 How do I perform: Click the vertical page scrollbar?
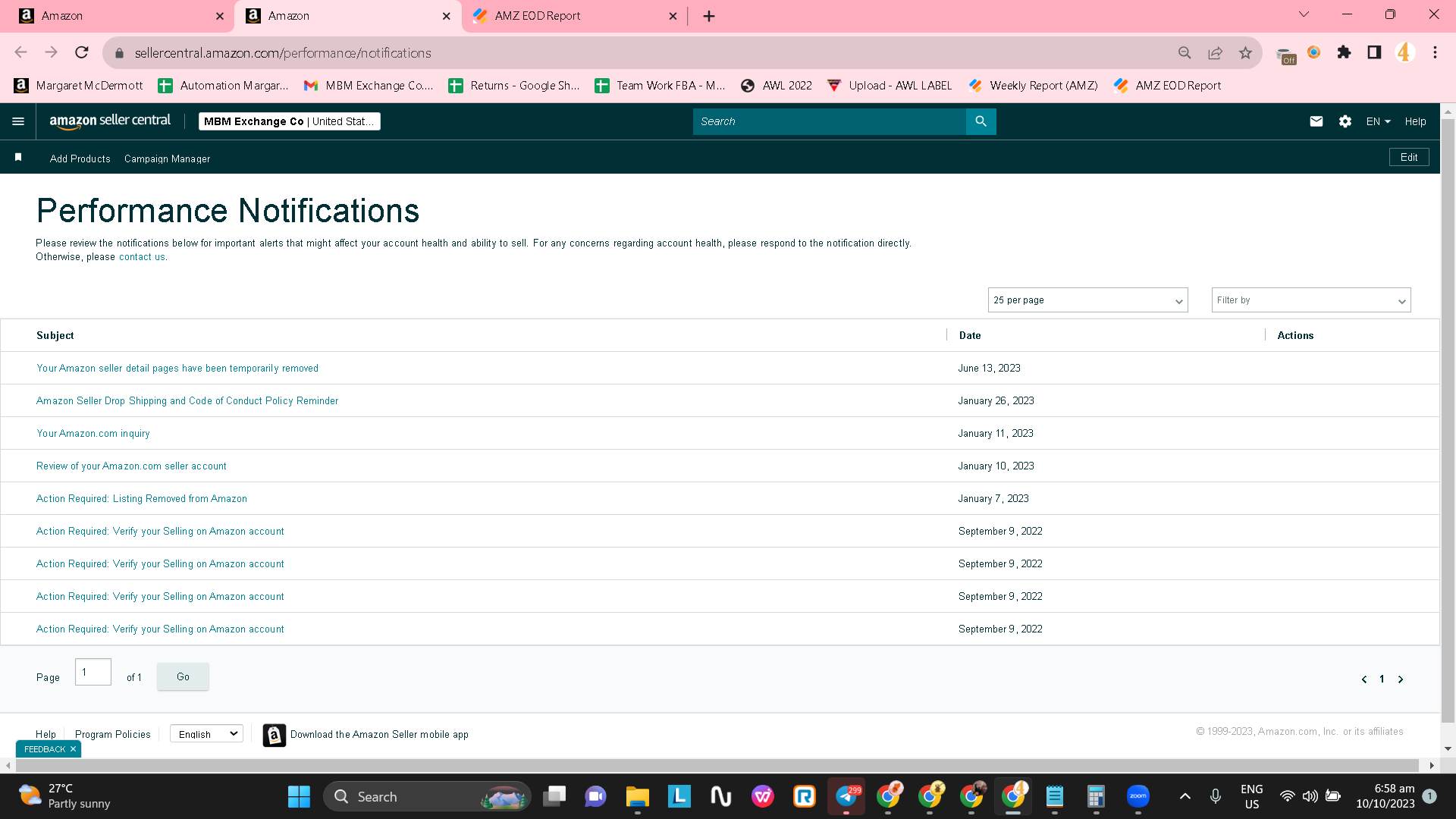[x=1448, y=421]
